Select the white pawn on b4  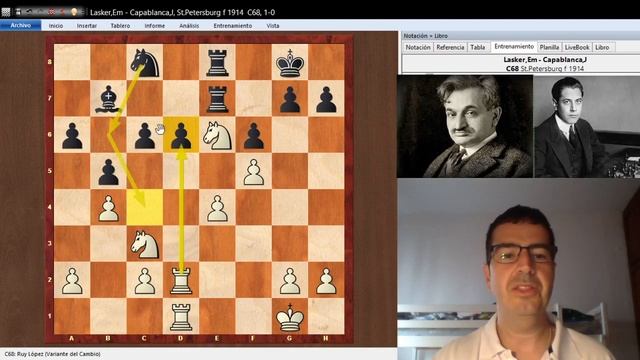click(x=108, y=208)
